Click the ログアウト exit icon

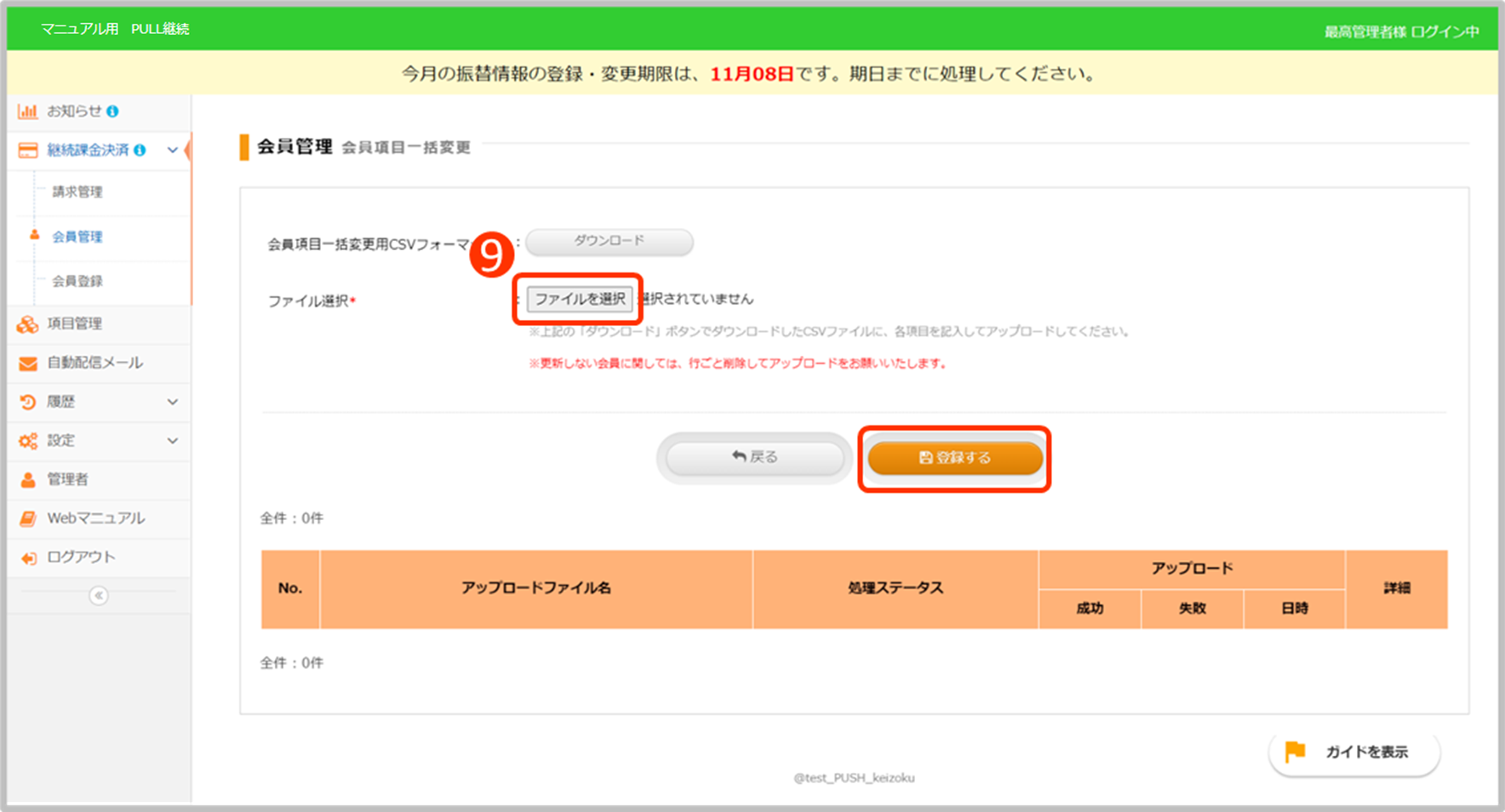click(28, 558)
